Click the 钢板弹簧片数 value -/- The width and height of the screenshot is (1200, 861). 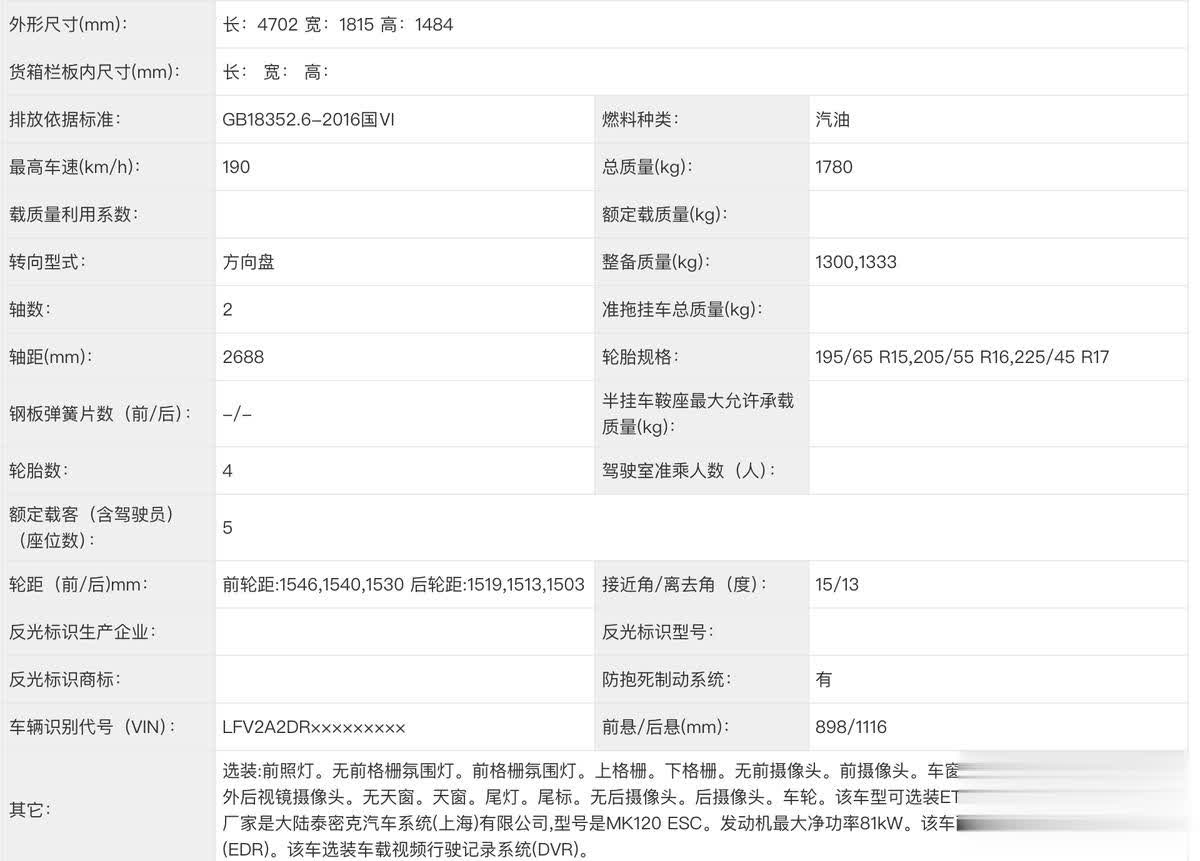pos(237,413)
